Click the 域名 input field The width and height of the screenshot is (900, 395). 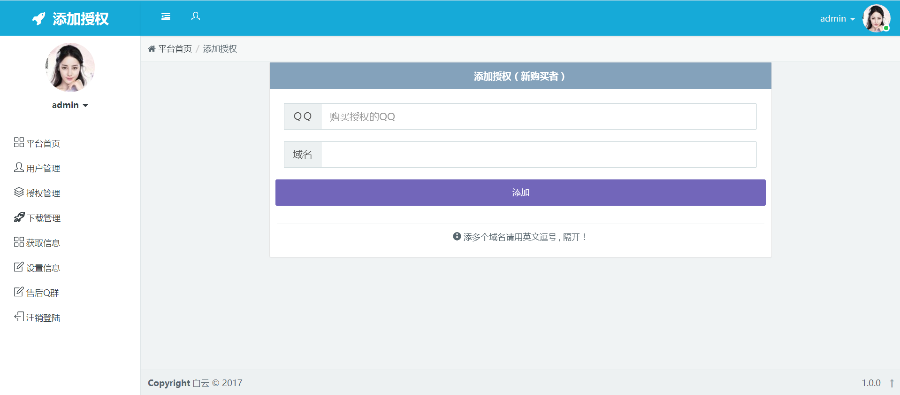click(538, 154)
